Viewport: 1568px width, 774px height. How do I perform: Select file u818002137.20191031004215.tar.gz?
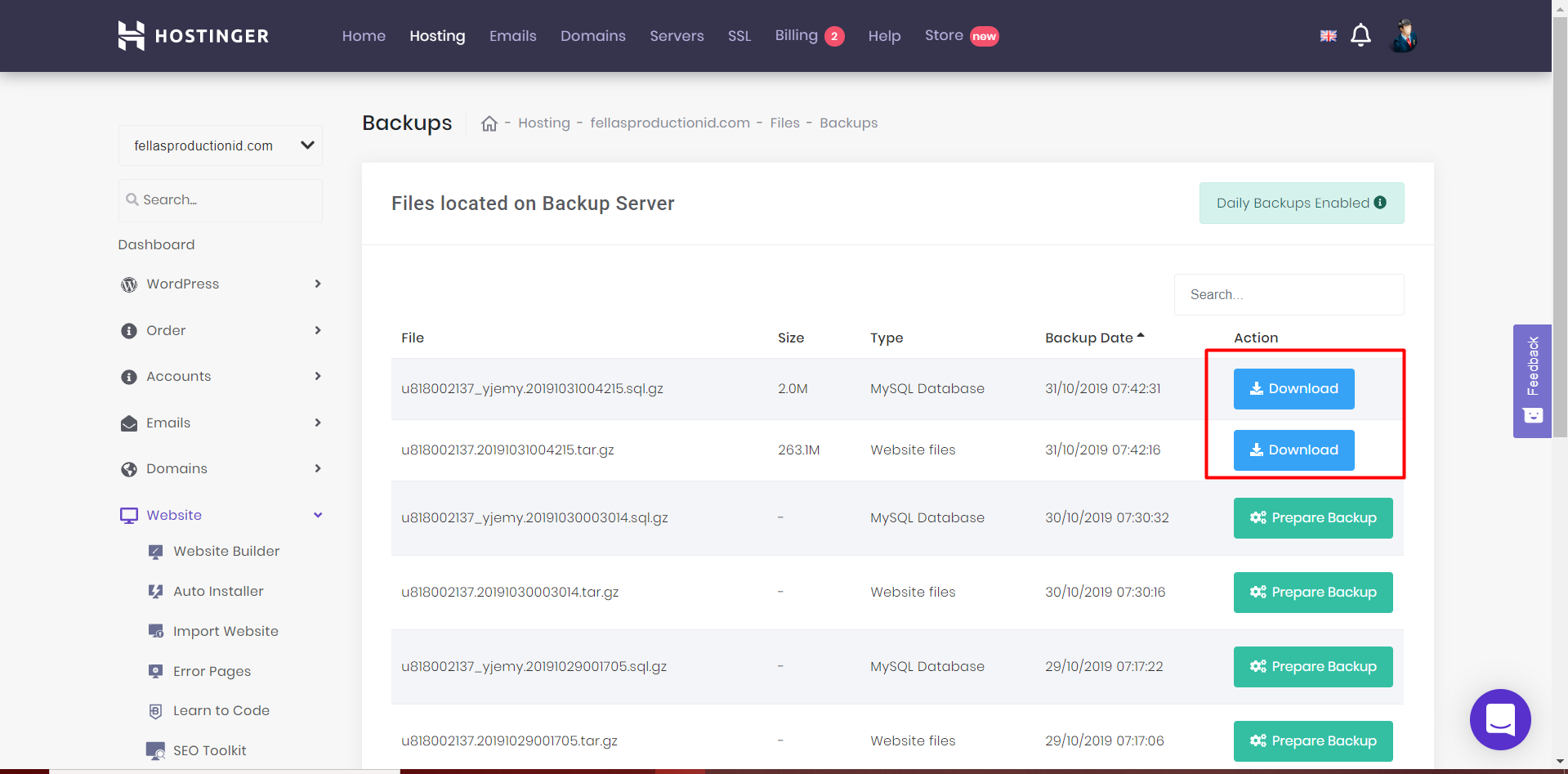[x=507, y=450]
